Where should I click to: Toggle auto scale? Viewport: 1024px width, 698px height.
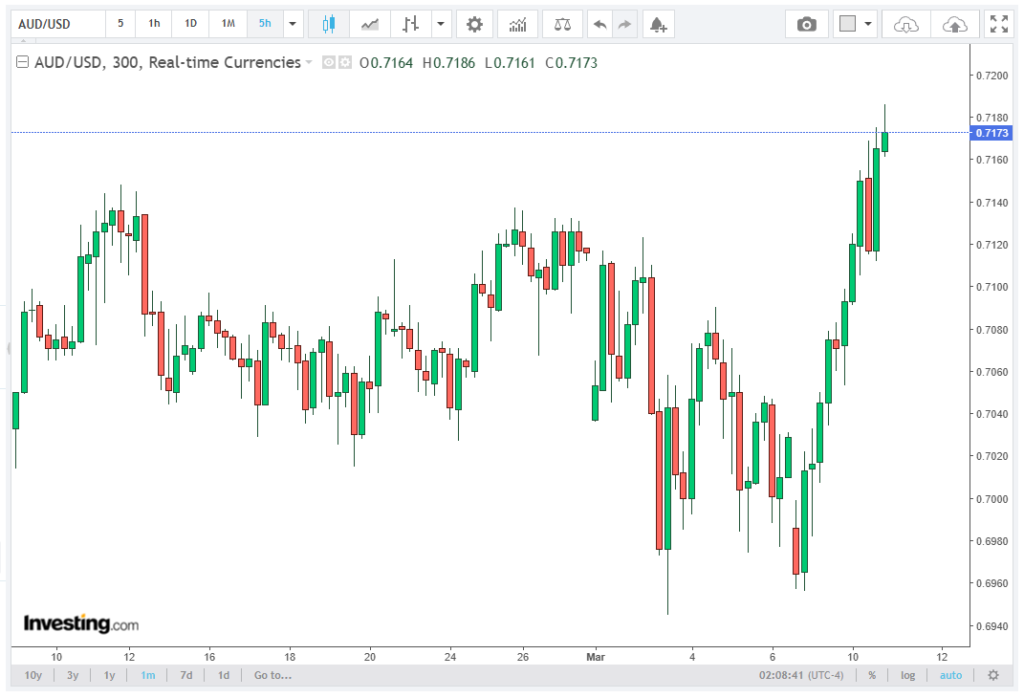click(950, 675)
